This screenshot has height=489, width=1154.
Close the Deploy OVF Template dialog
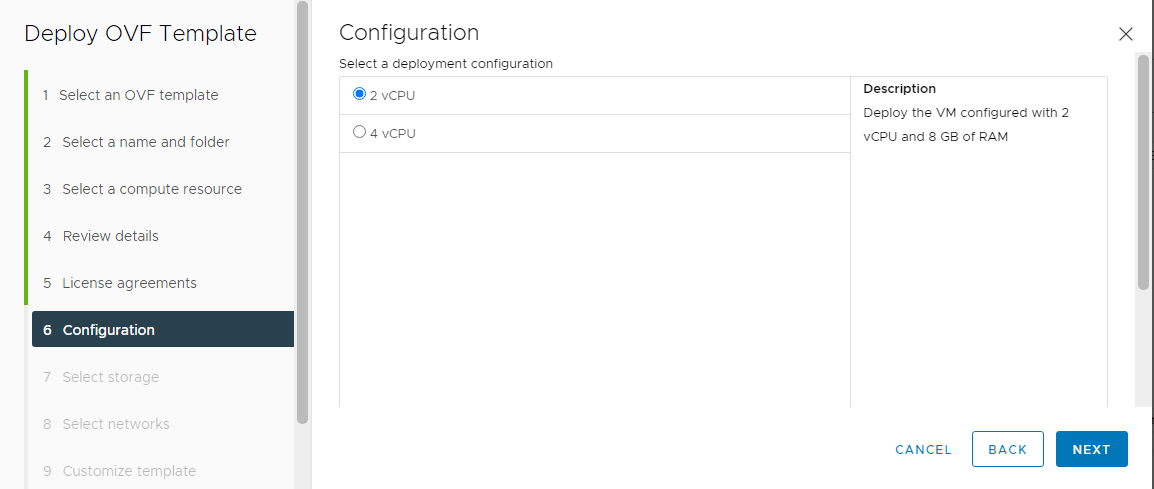tap(1125, 34)
